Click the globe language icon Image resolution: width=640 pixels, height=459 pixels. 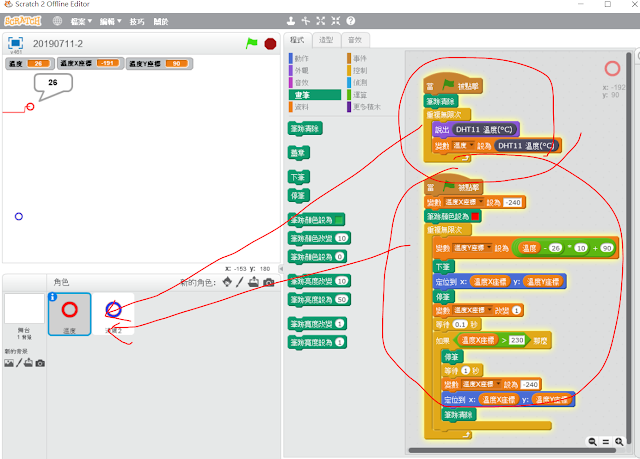click(x=58, y=21)
